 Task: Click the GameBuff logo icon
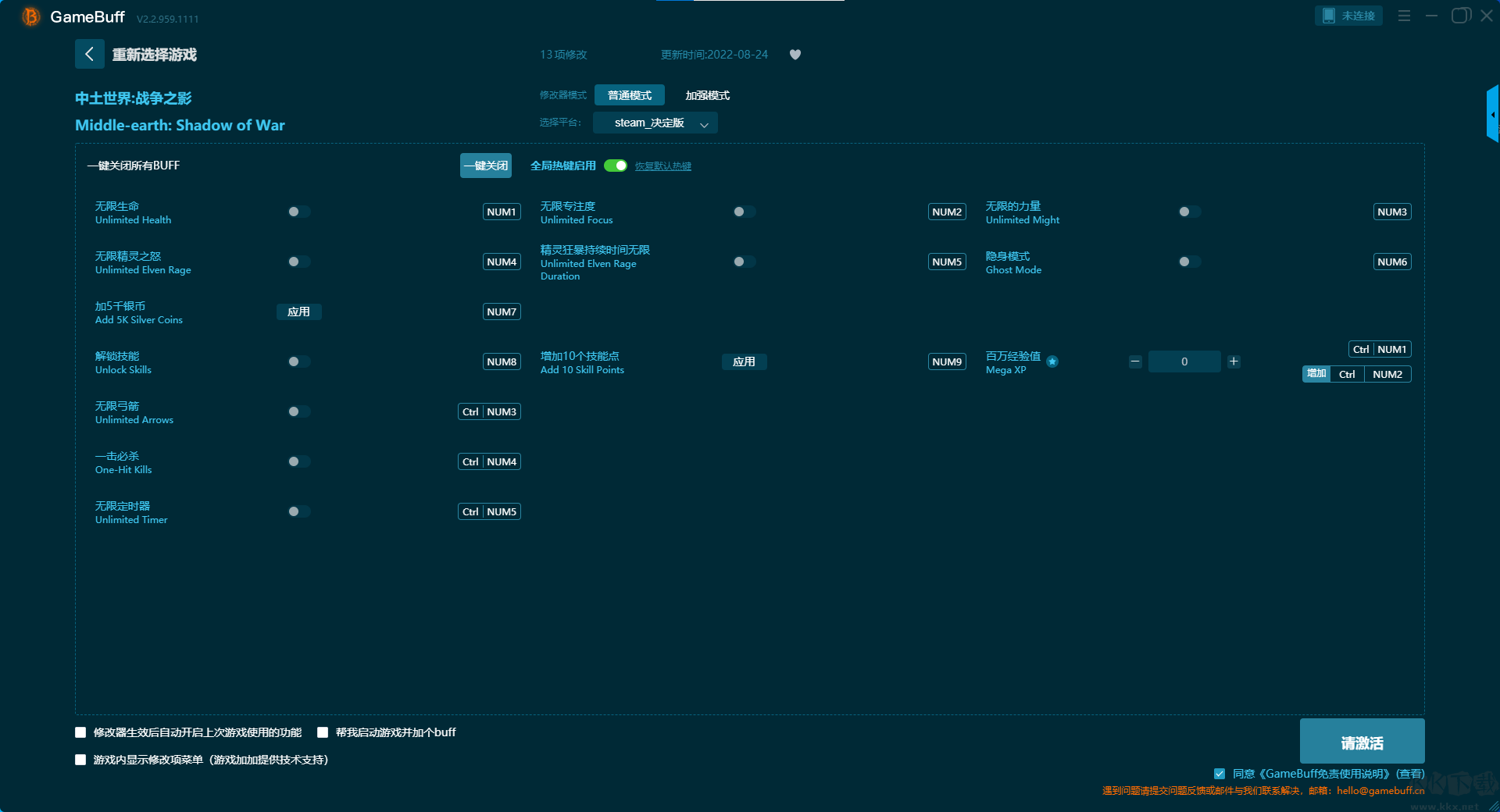(x=30, y=16)
